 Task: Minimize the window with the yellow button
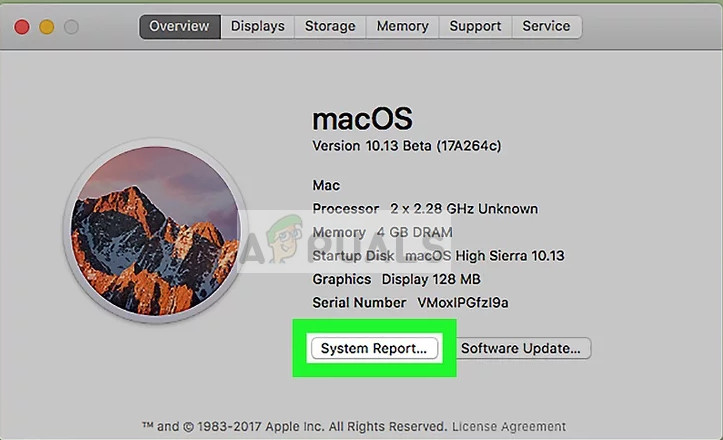coord(46,27)
